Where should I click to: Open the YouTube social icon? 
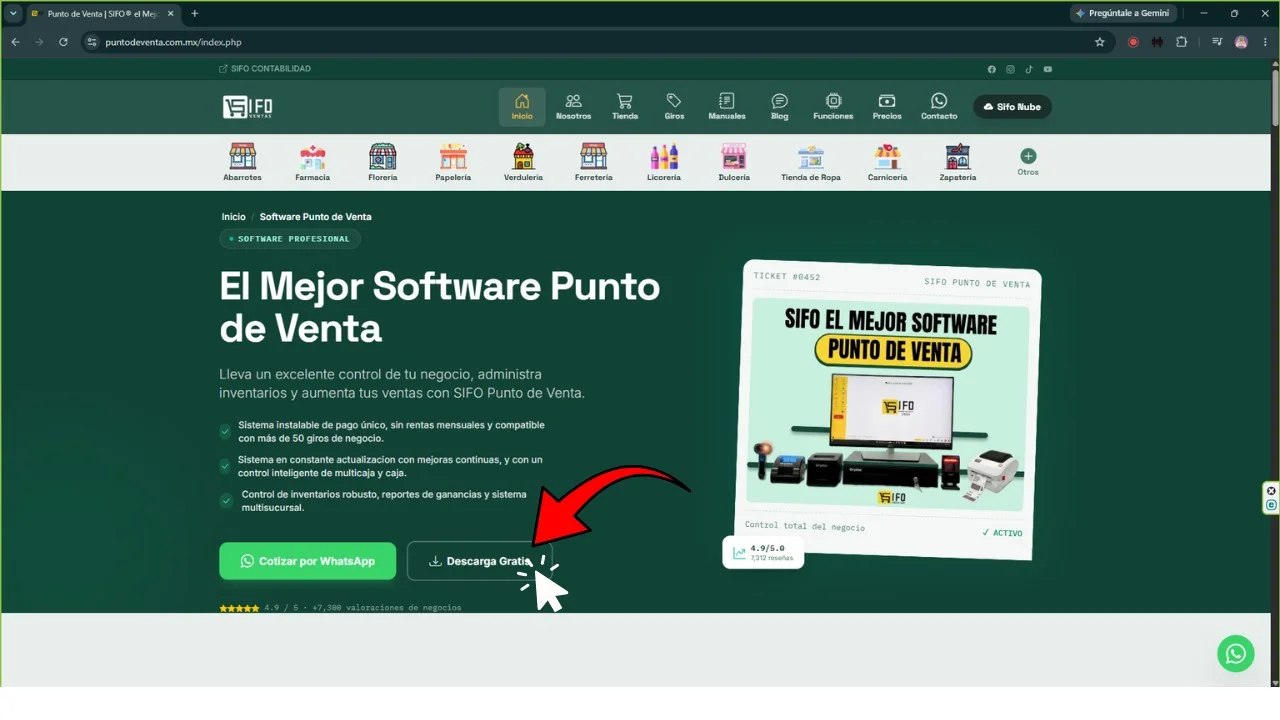pos(1048,69)
